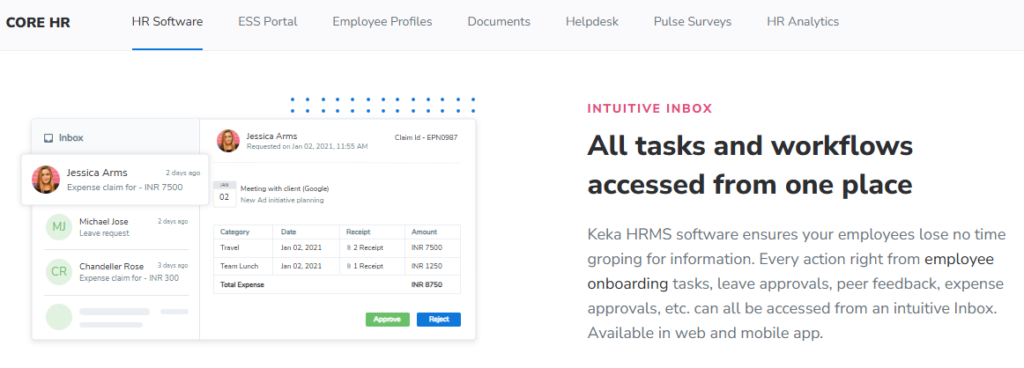Click the blue Reject button
Viewport: 1024px width, 368px height.
coord(439,320)
